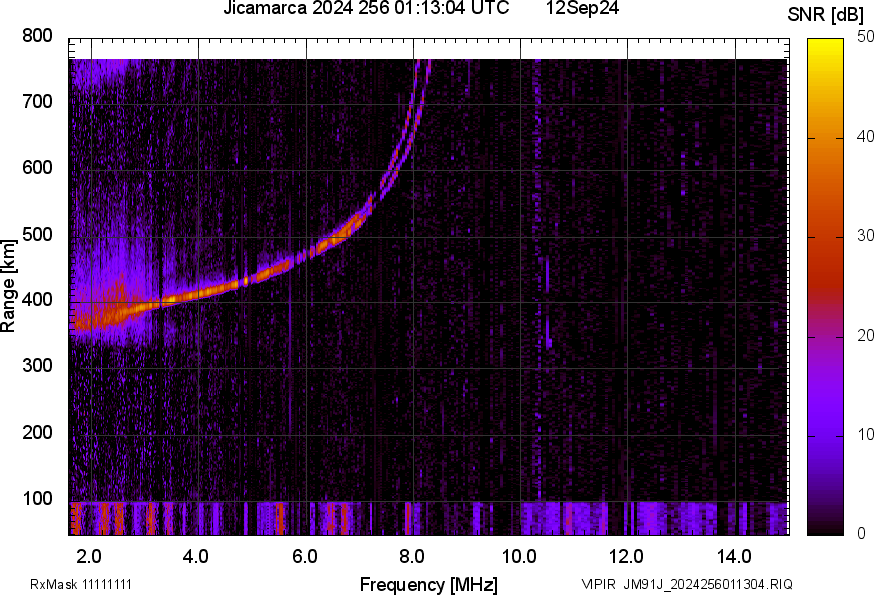
Task: Click the colorbar tick label '0'
Action: [861, 534]
